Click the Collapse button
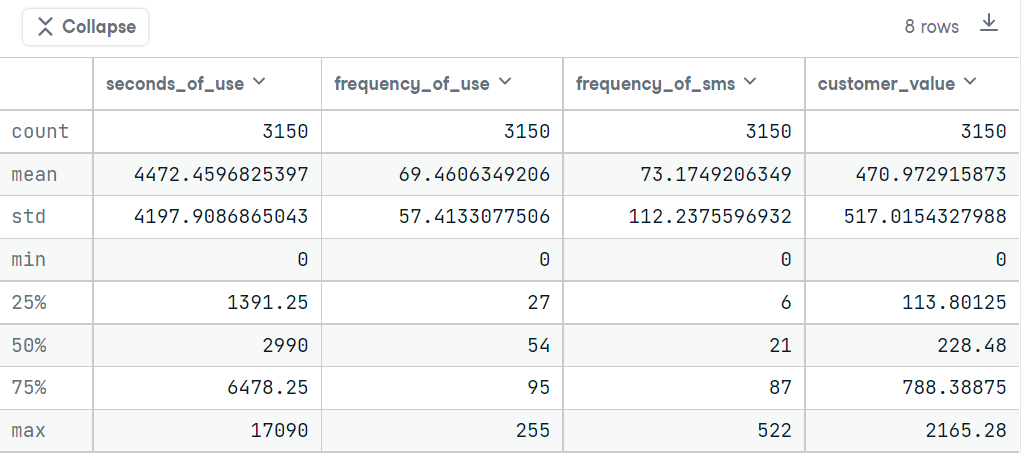The image size is (1022, 453). tap(85, 27)
